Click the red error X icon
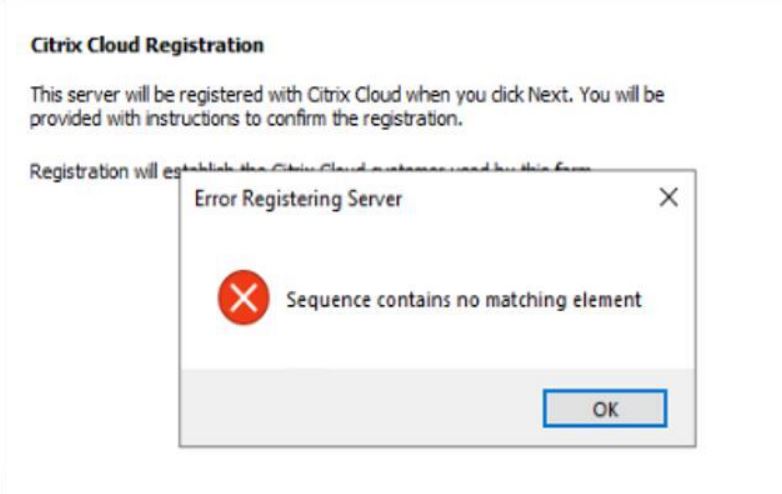The width and height of the screenshot is (782, 494). [243, 298]
